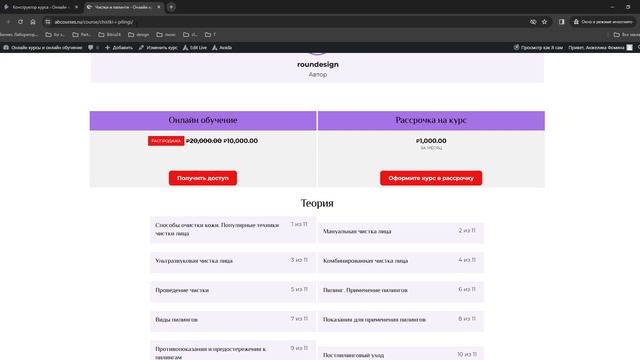Click the user avatar in admin bar
Image resolution: width=640 pixels, height=360 pixels.
pyautogui.click(x=630, y=48)
